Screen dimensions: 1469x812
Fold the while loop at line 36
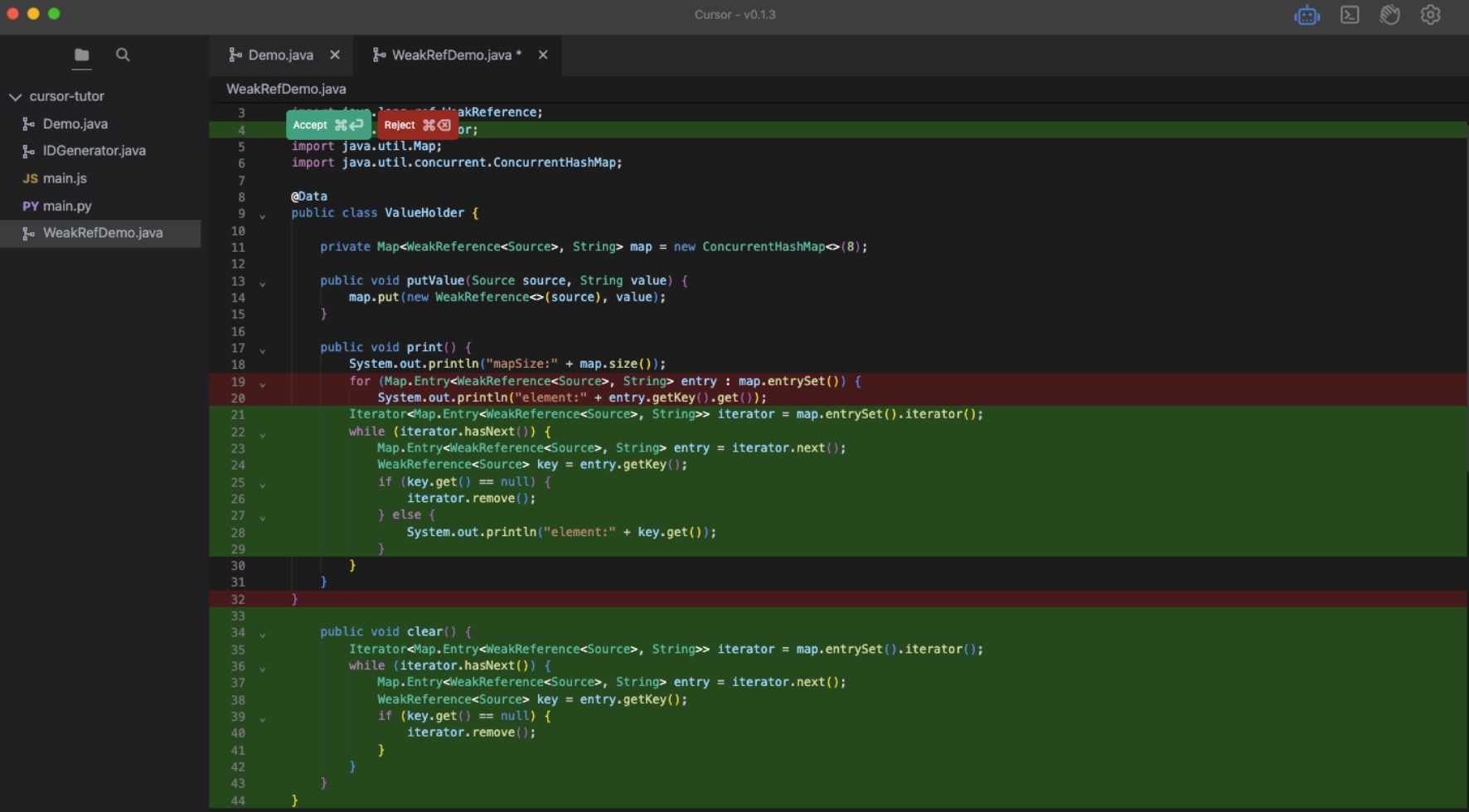(x=263, y=669)
